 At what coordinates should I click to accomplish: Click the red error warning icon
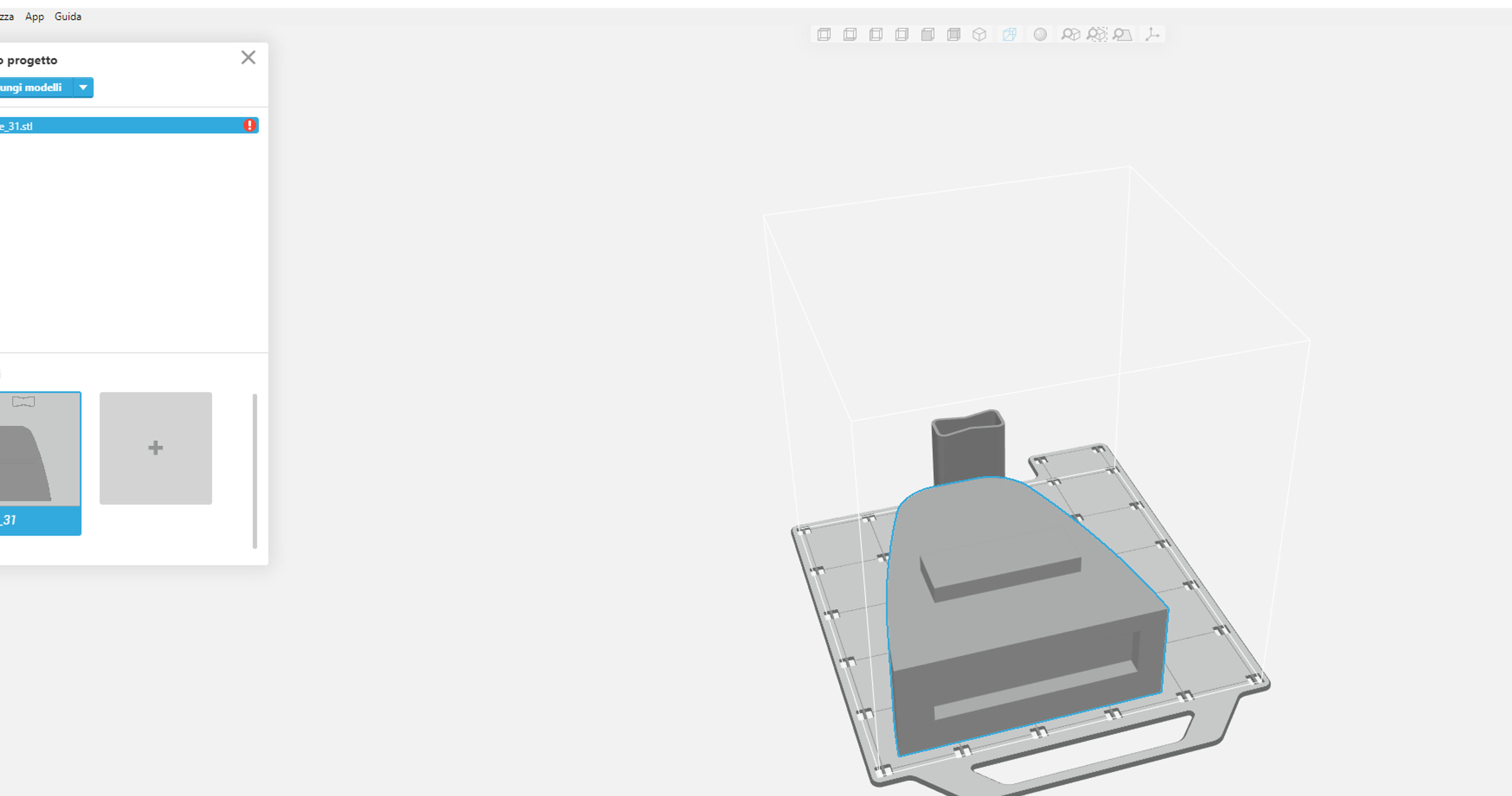click(x=250, y=125)
